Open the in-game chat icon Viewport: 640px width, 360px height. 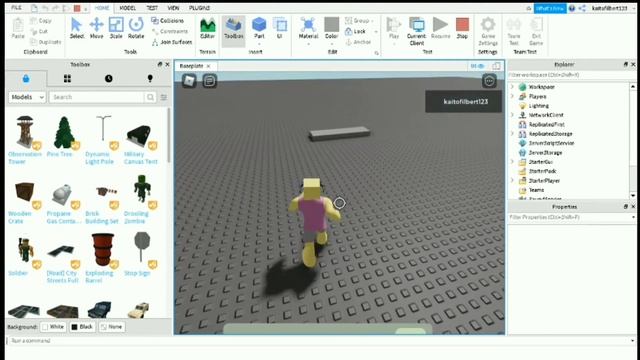209,81
